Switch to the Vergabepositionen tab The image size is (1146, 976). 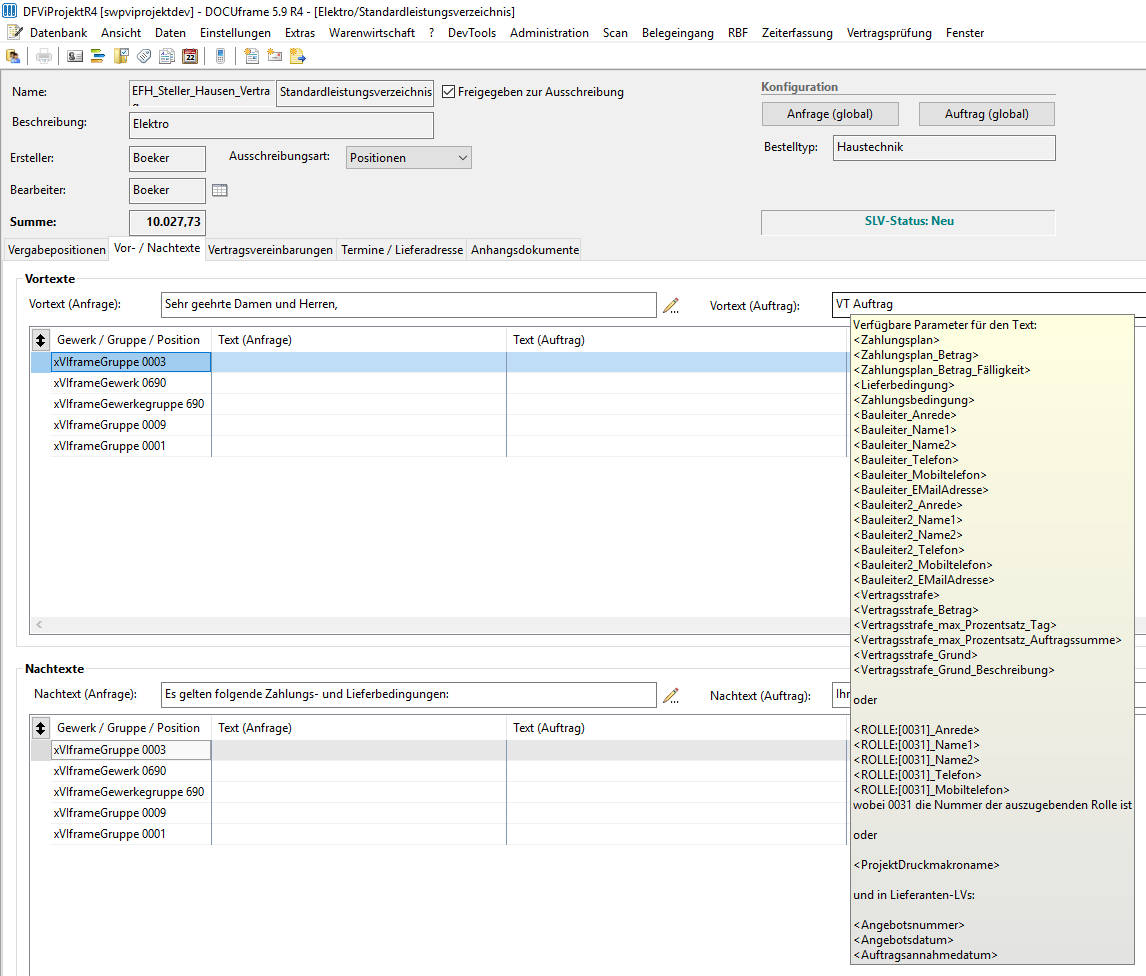click(57, 250)
